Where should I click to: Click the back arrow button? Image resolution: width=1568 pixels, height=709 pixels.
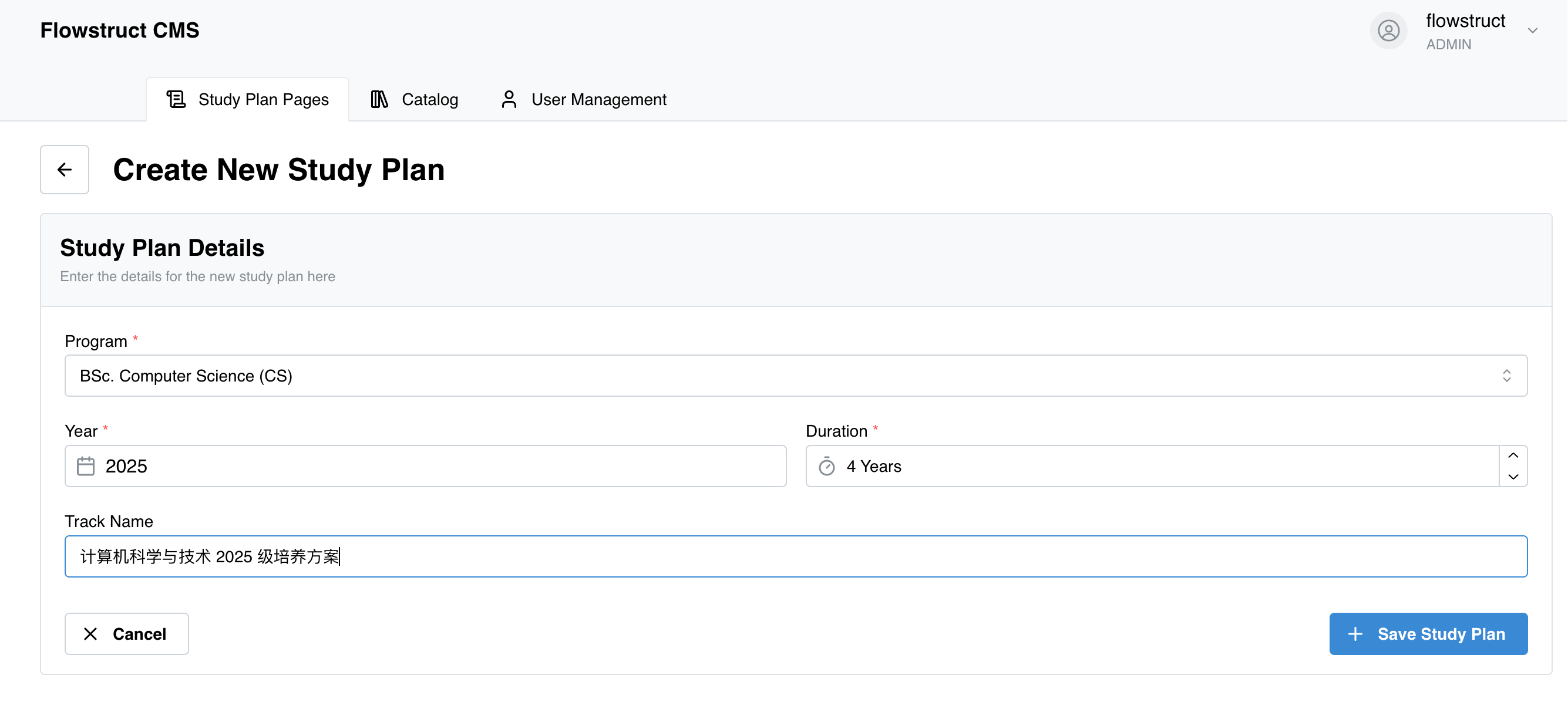tap(65, 169)
